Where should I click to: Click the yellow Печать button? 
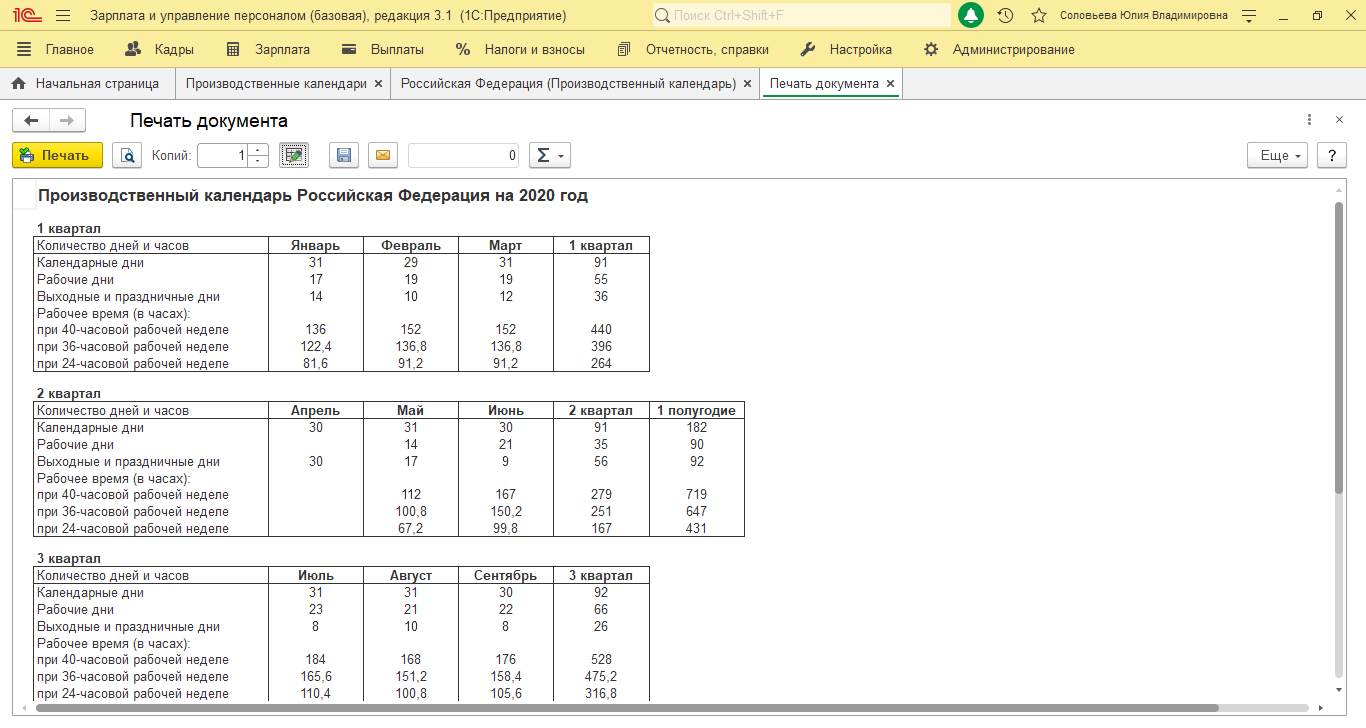[x=57, y=155]
